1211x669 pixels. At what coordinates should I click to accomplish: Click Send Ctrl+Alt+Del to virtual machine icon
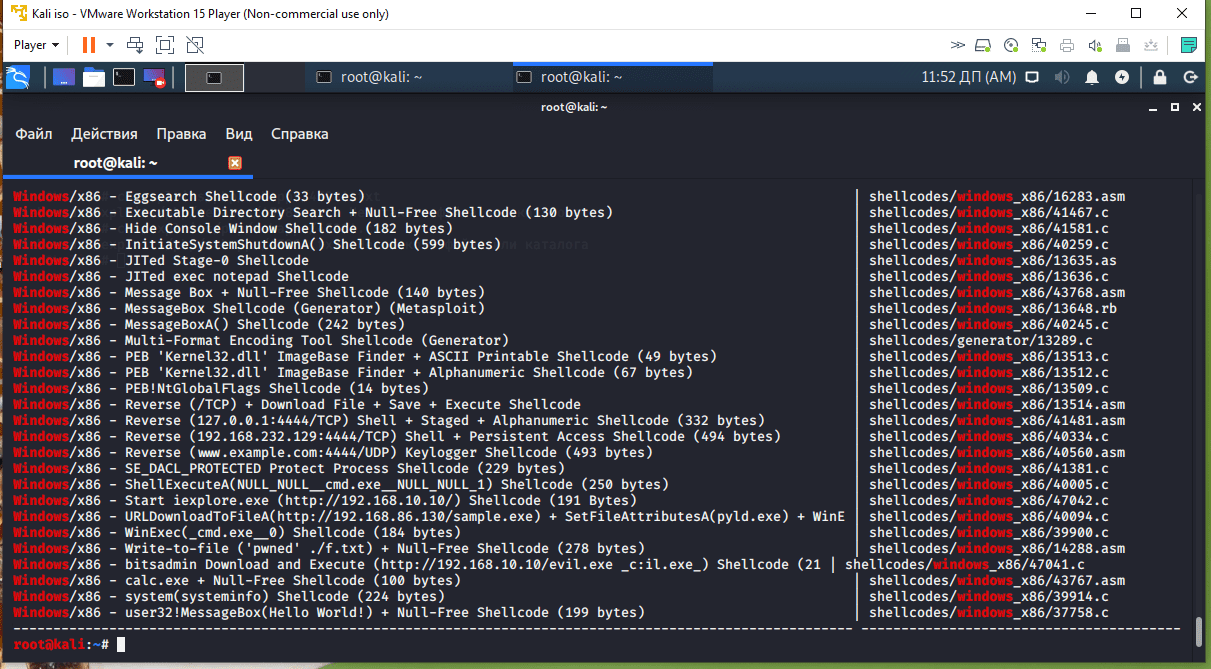pos(135,45)
